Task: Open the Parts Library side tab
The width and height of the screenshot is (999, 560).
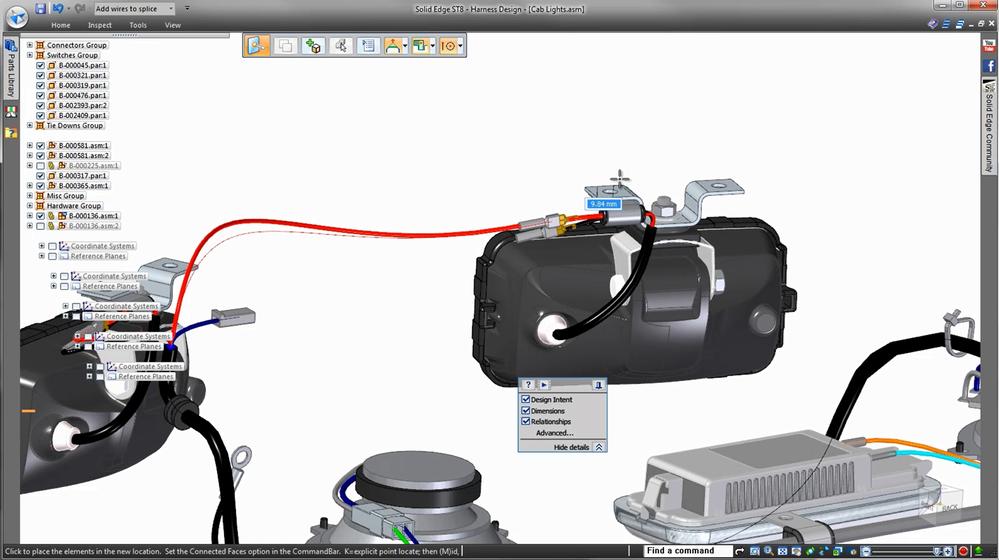Action: (11, 68)
